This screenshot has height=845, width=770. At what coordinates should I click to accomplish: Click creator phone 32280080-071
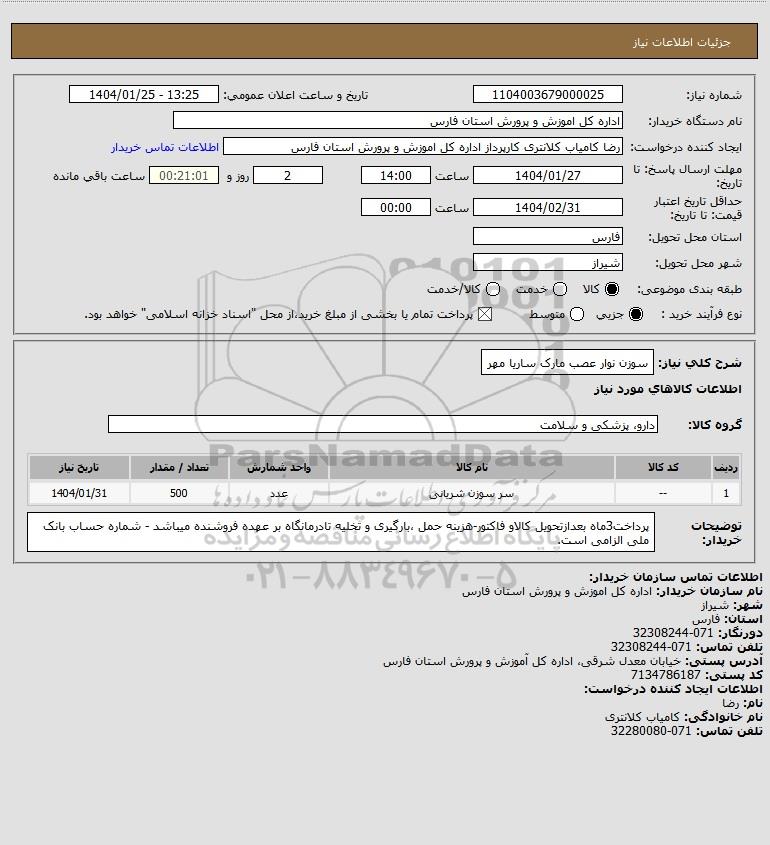[x=650, y=731]
